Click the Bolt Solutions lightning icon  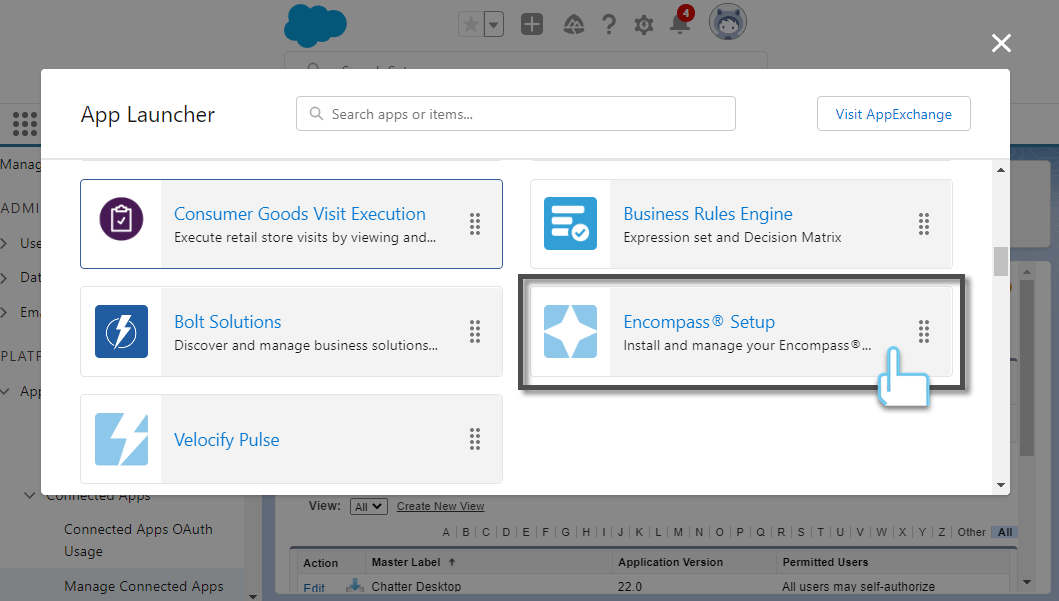coord(122,332)
